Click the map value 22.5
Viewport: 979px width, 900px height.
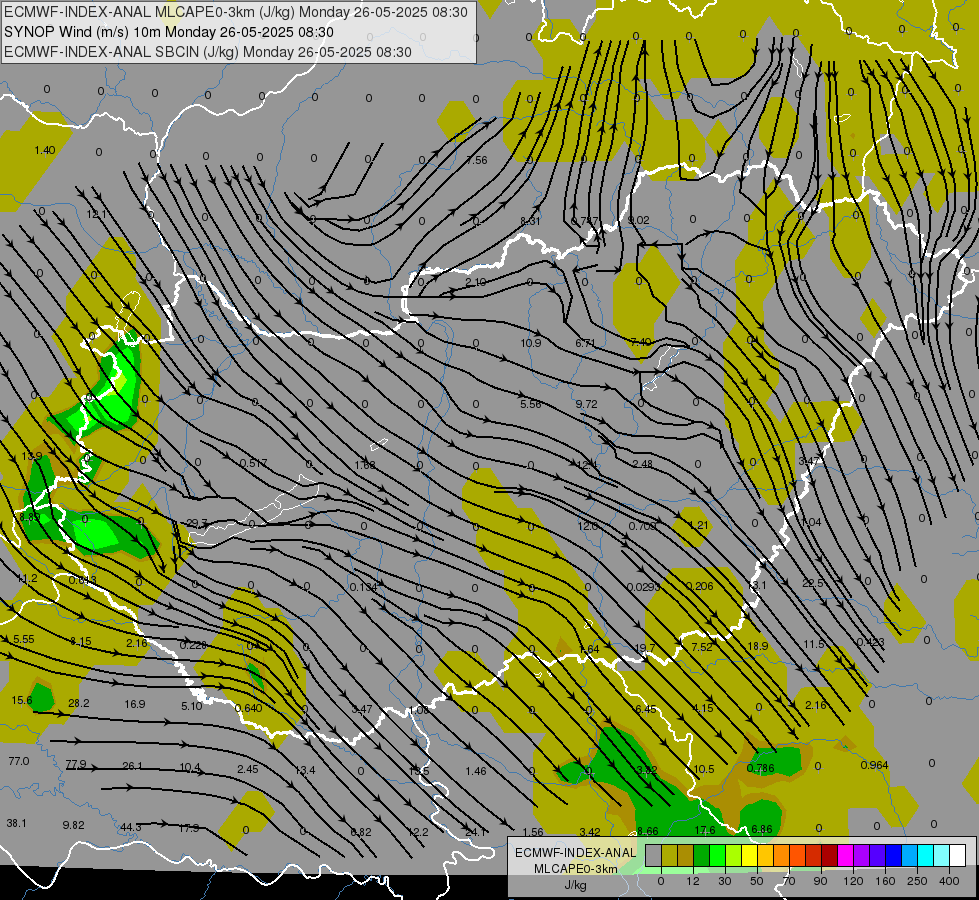pos(813,583)
